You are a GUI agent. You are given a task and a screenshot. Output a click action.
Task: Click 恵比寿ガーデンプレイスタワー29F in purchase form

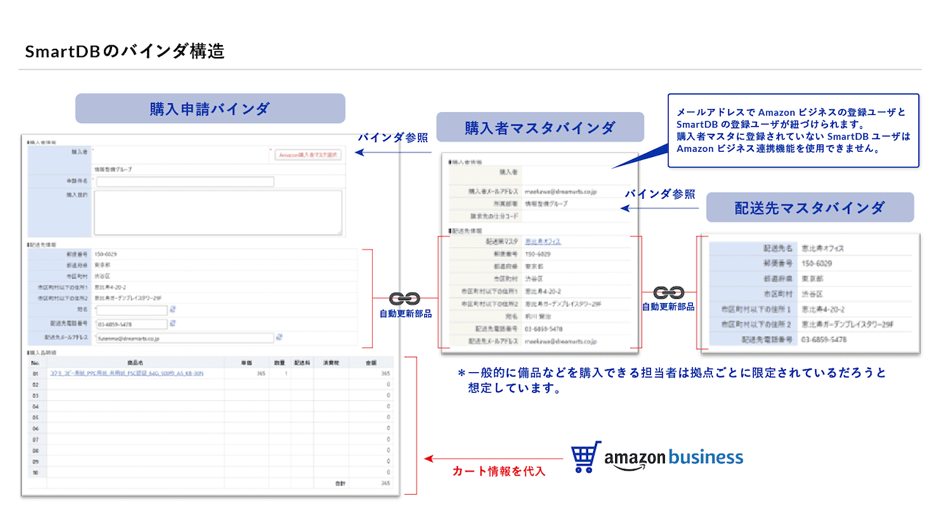coord(128,298)
